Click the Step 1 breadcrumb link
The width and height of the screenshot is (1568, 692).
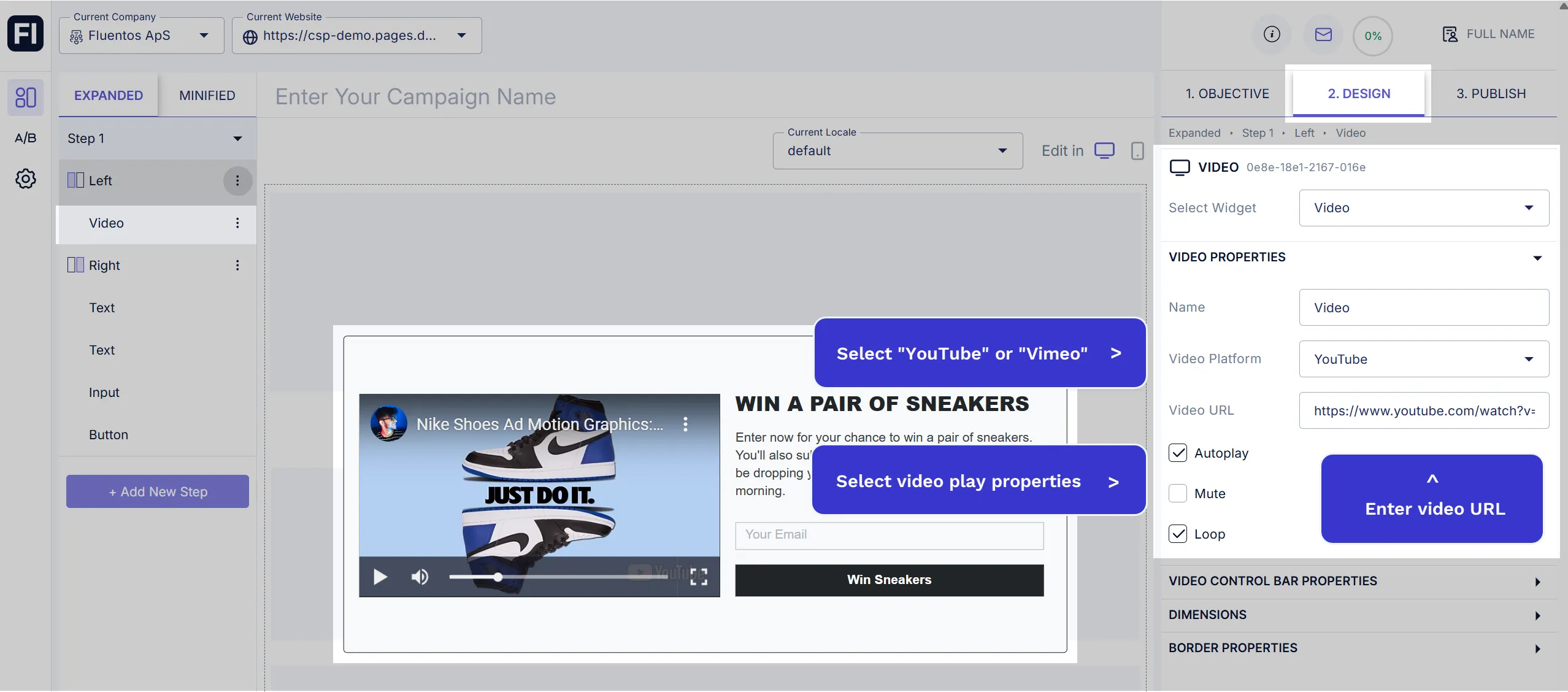click(x=1258, y=133)
